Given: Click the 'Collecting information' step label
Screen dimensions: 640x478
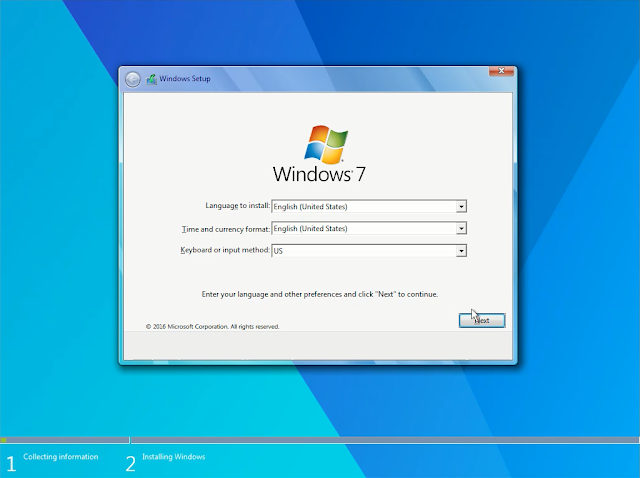Looking at the screenshot, I should tap(61, 457).
